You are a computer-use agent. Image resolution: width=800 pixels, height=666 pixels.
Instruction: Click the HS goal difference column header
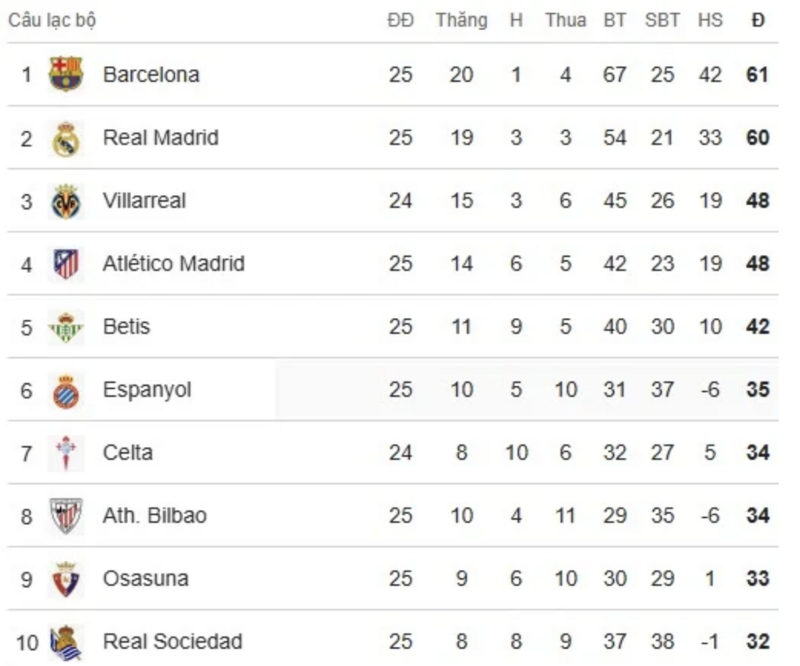(710, 20)
